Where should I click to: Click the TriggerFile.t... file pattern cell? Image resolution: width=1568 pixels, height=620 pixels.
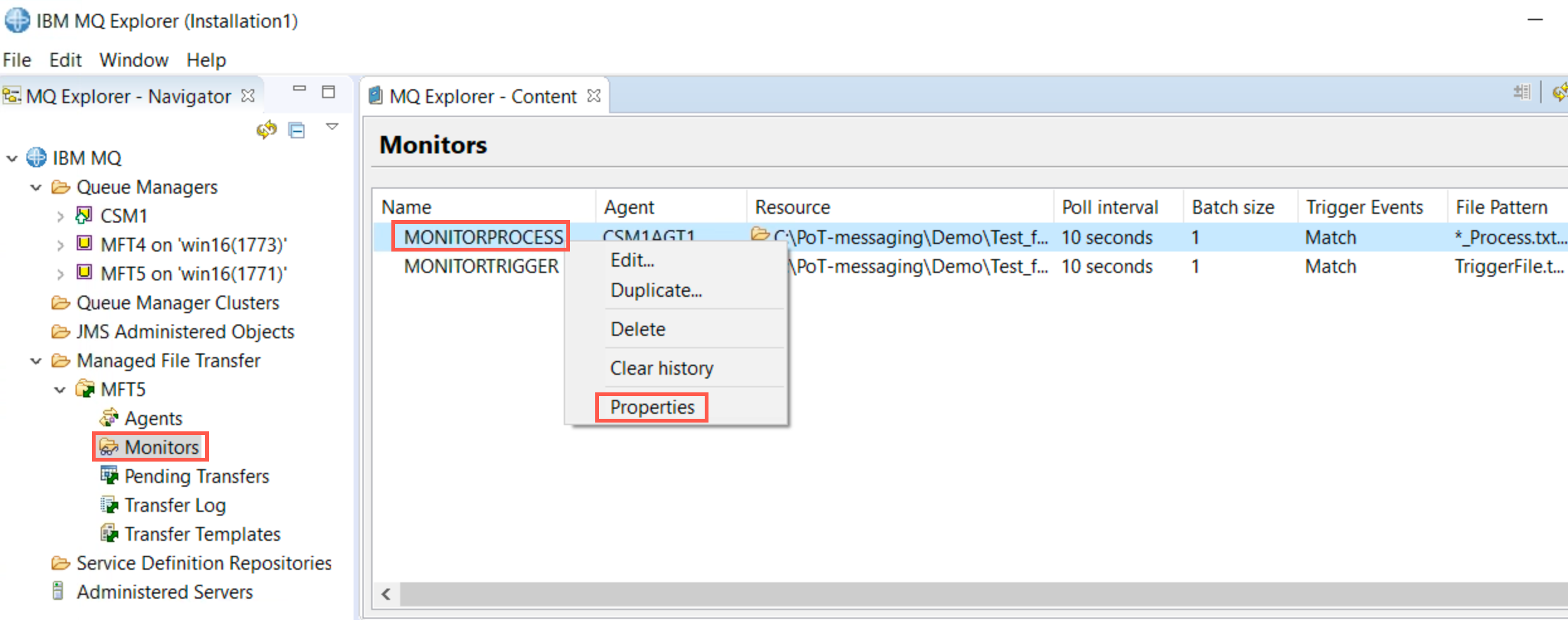tap(1509, 266)
